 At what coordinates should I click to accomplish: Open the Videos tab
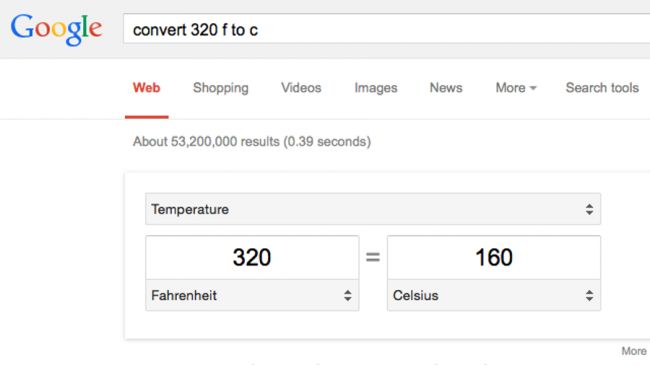(x=301, y=88)
